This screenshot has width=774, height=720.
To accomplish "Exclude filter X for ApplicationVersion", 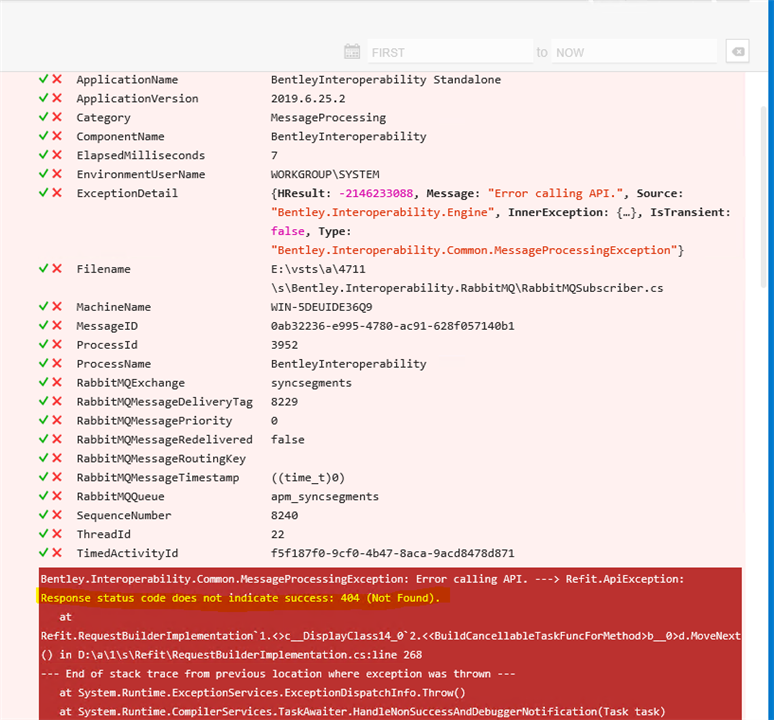I will [x=57, y=98].
